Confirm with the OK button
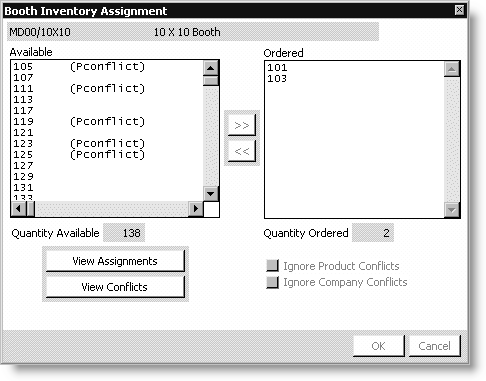 tap(378, 346)
